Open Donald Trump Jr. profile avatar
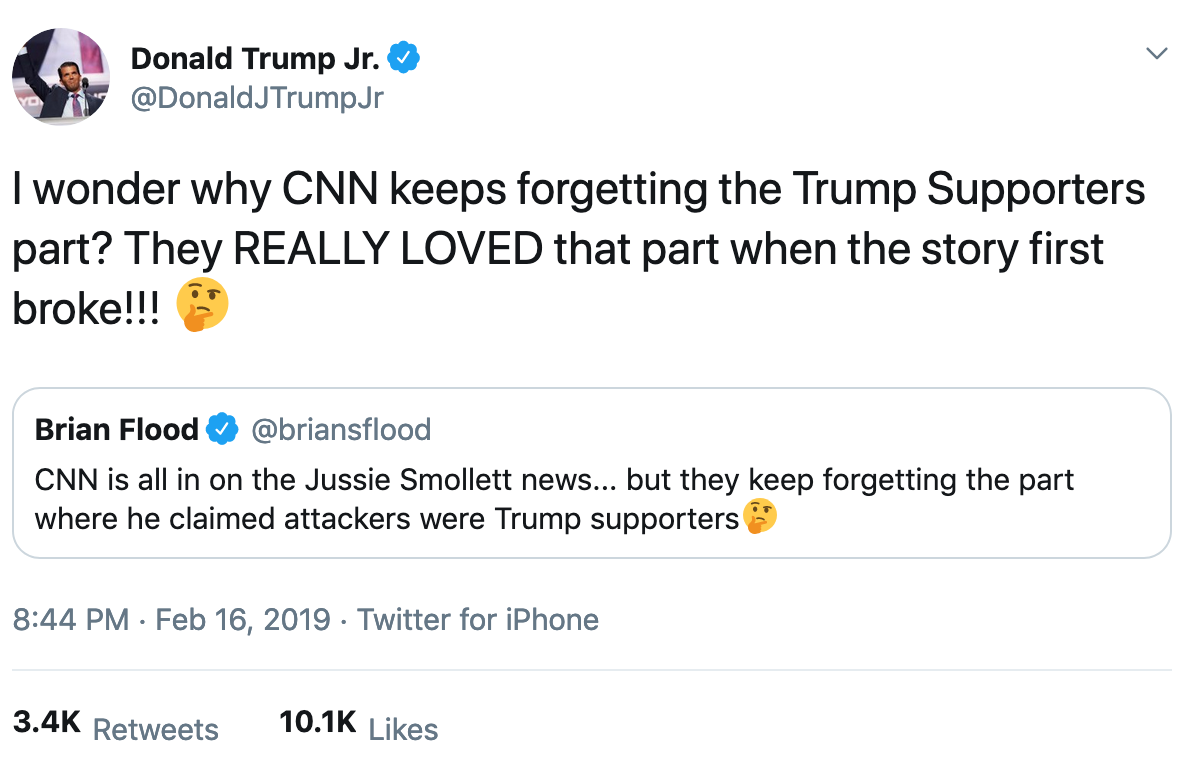This screenshot has height=774, width=1186. click(x=60, y=77)
